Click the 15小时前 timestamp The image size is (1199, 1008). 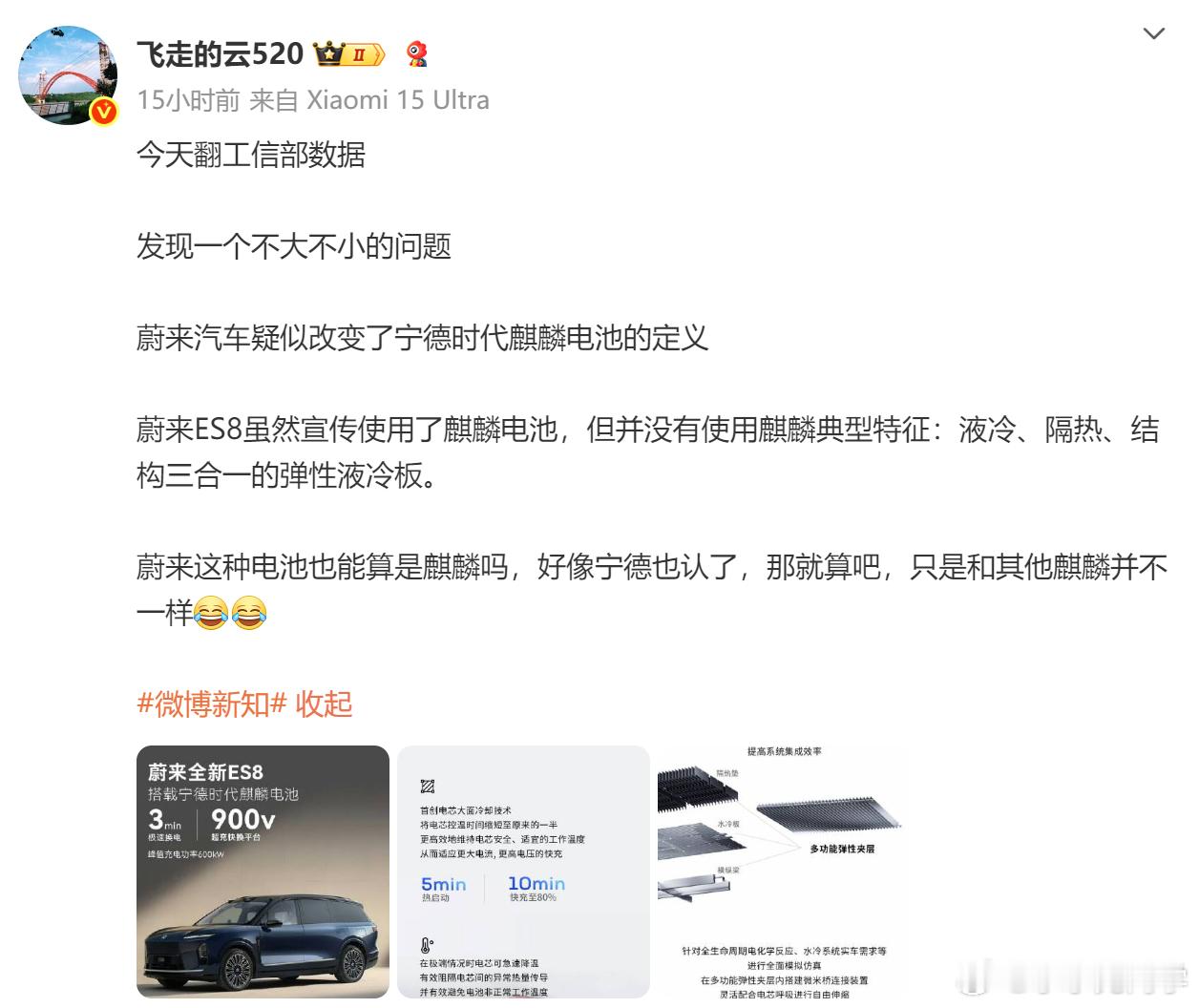click(188, 100)
